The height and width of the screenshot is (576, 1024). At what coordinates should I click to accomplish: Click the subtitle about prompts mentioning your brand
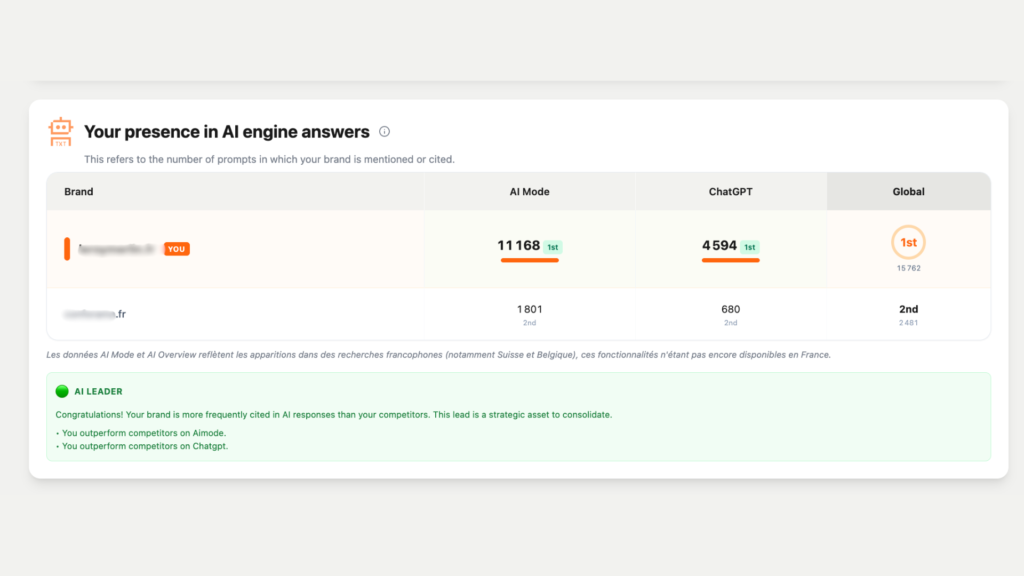coord(269,159)
